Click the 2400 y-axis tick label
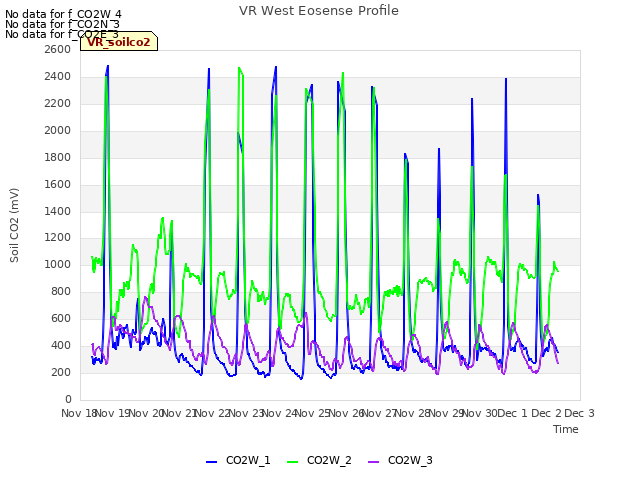The height and width of the screenshot is (480, 640). coord(58,76)
